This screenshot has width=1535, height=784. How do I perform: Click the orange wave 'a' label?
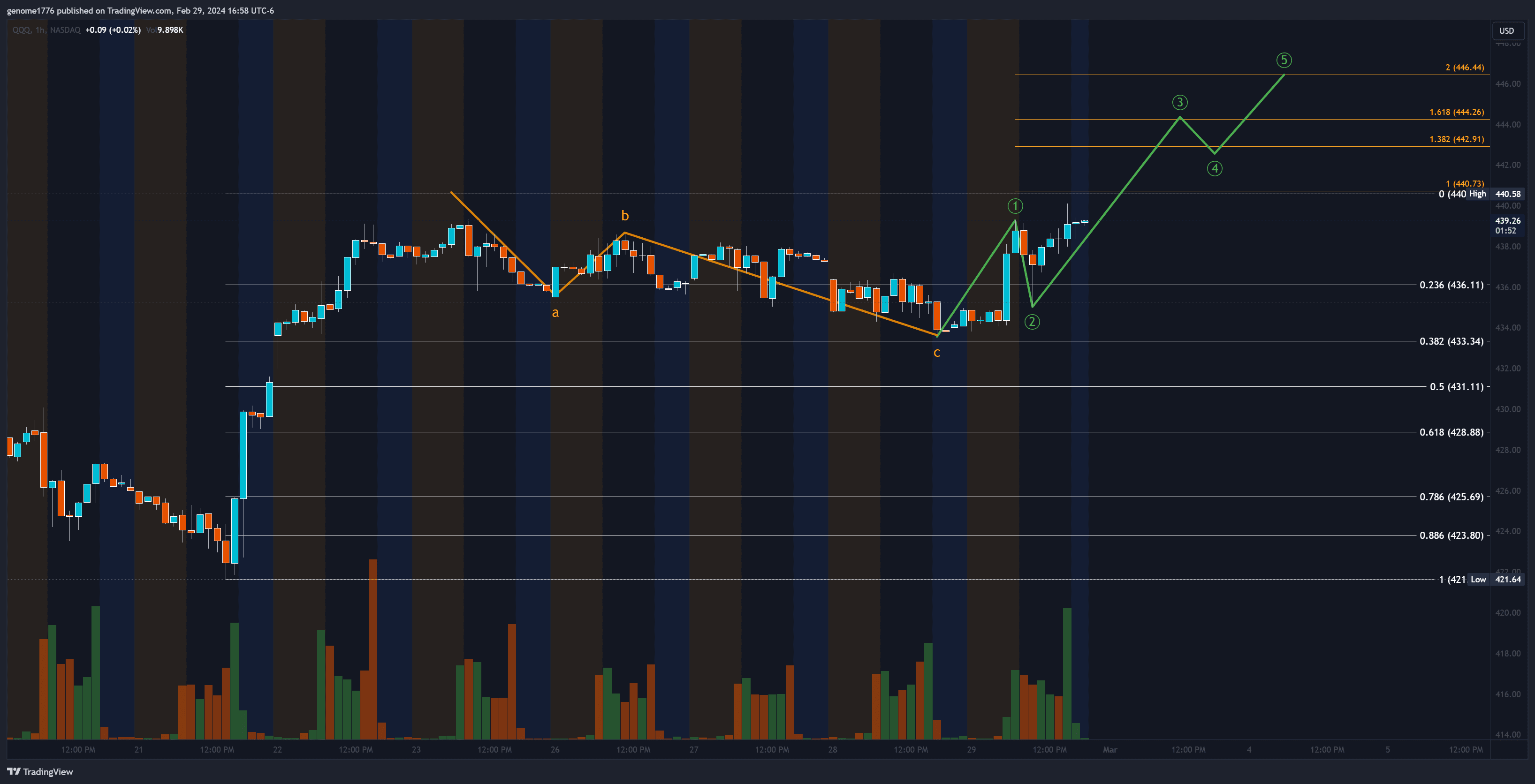pos(555,313)
